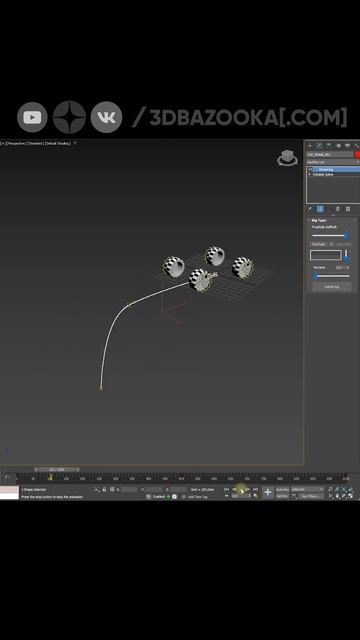Open the Modifier List dropdown

click(x=333, y=162)
